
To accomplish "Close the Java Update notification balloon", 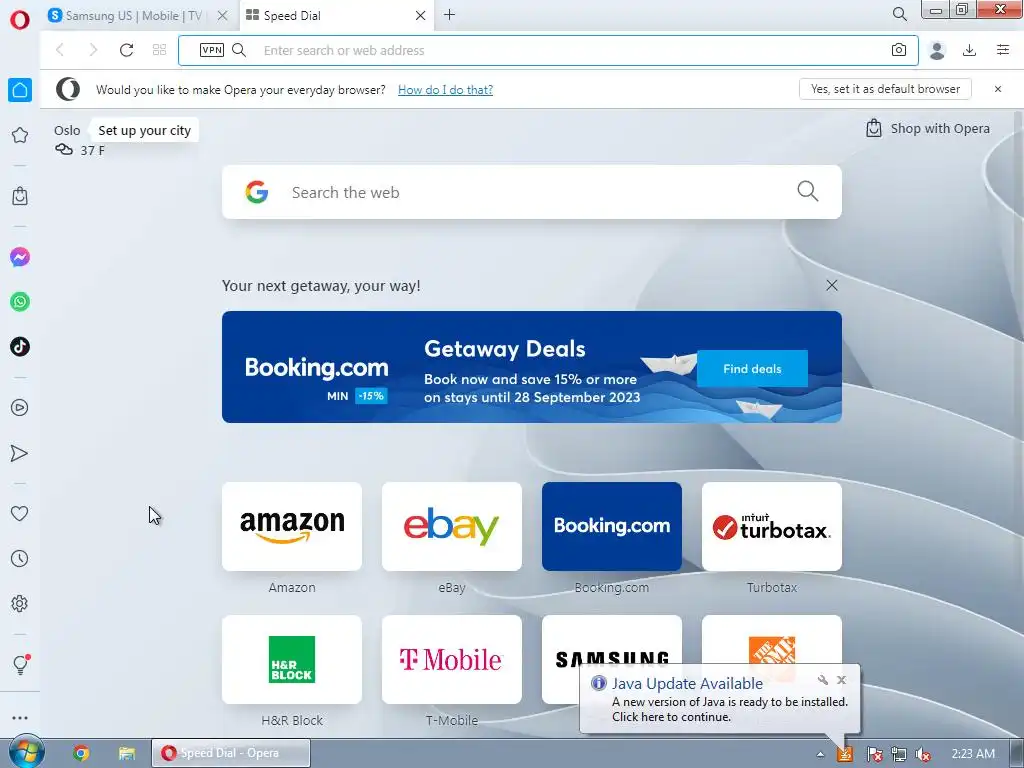I will pyautogui.click(x=842, y=680).
